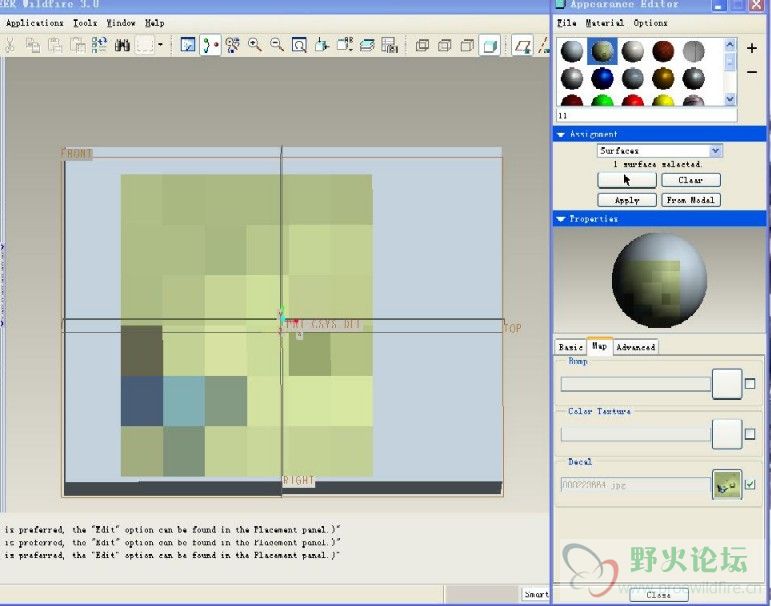Remove appearance with minus icon
This screenshot has height=606, width=771.
(x=752, y=72)
